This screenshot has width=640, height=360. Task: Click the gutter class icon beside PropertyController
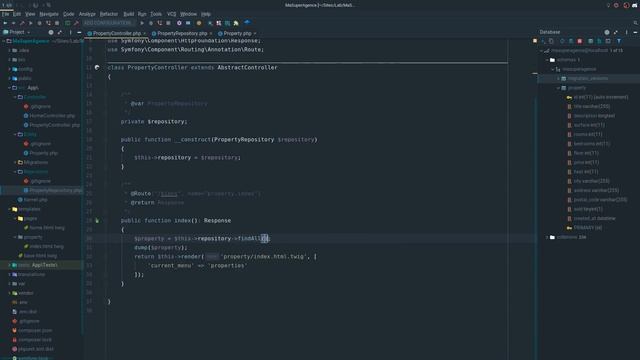[x=97, y=67]
